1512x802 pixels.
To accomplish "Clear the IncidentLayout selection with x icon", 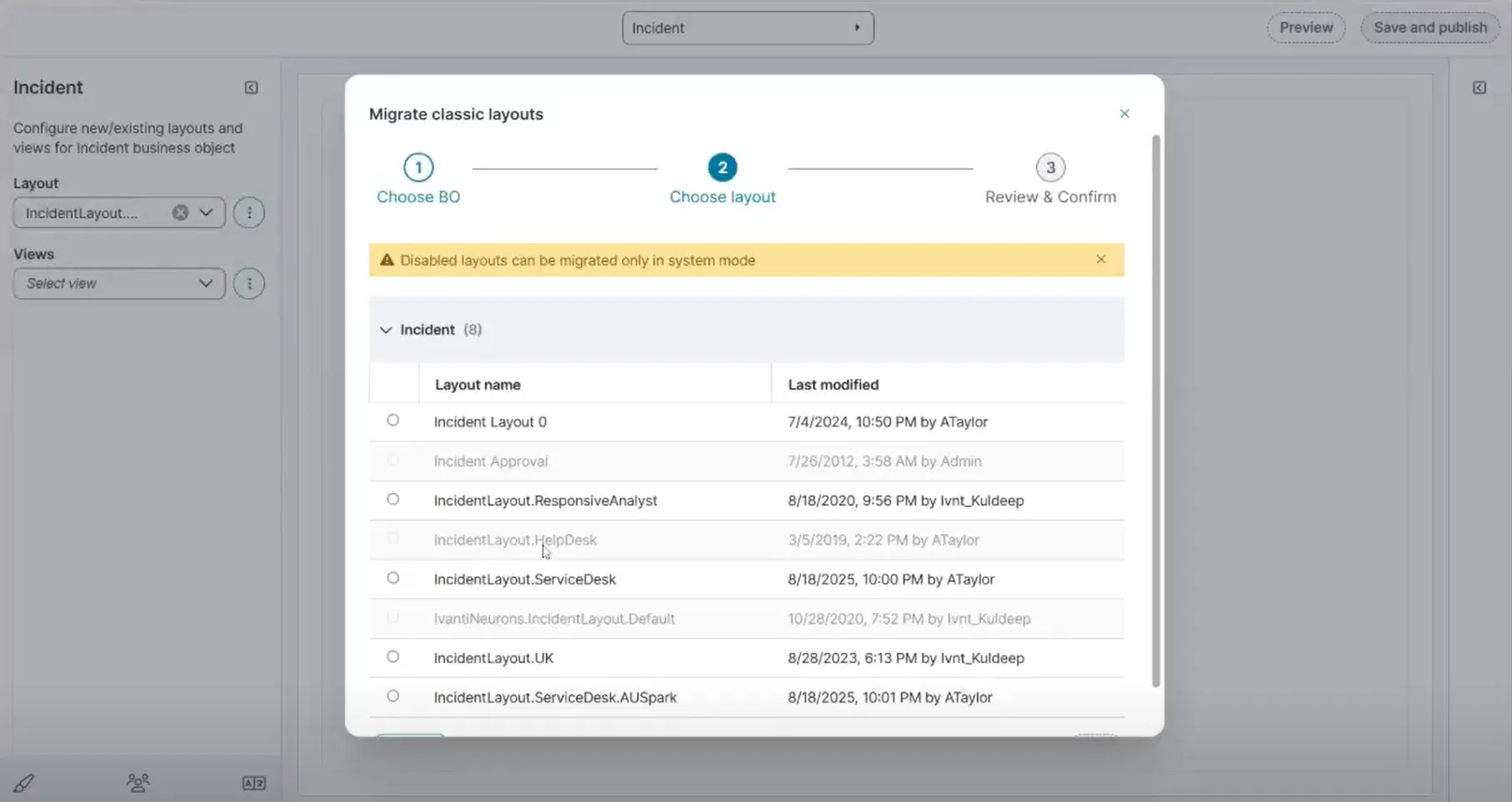I will click(x=180, y=212).
